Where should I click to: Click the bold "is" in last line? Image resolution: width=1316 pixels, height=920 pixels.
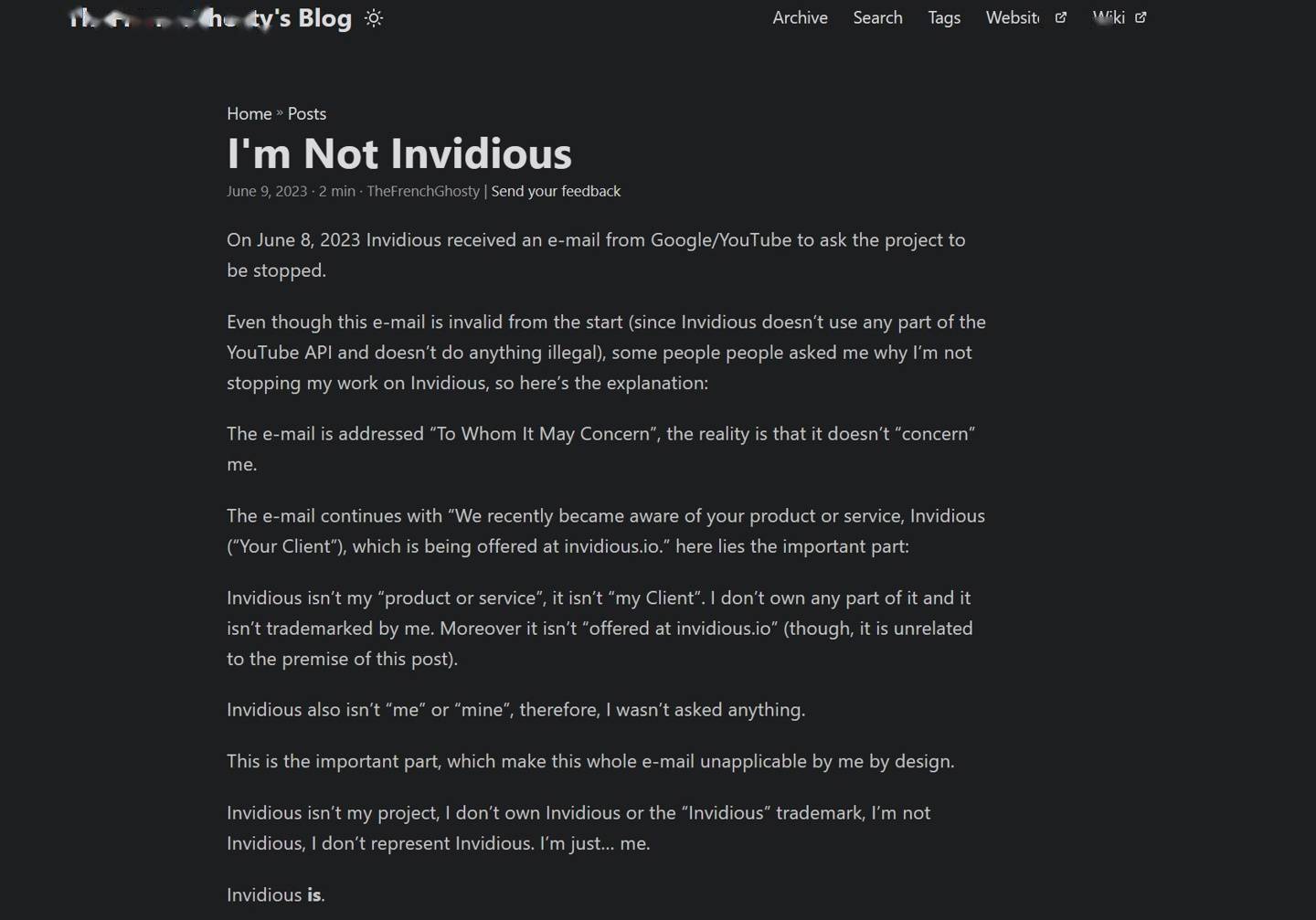tap(314, 895)
